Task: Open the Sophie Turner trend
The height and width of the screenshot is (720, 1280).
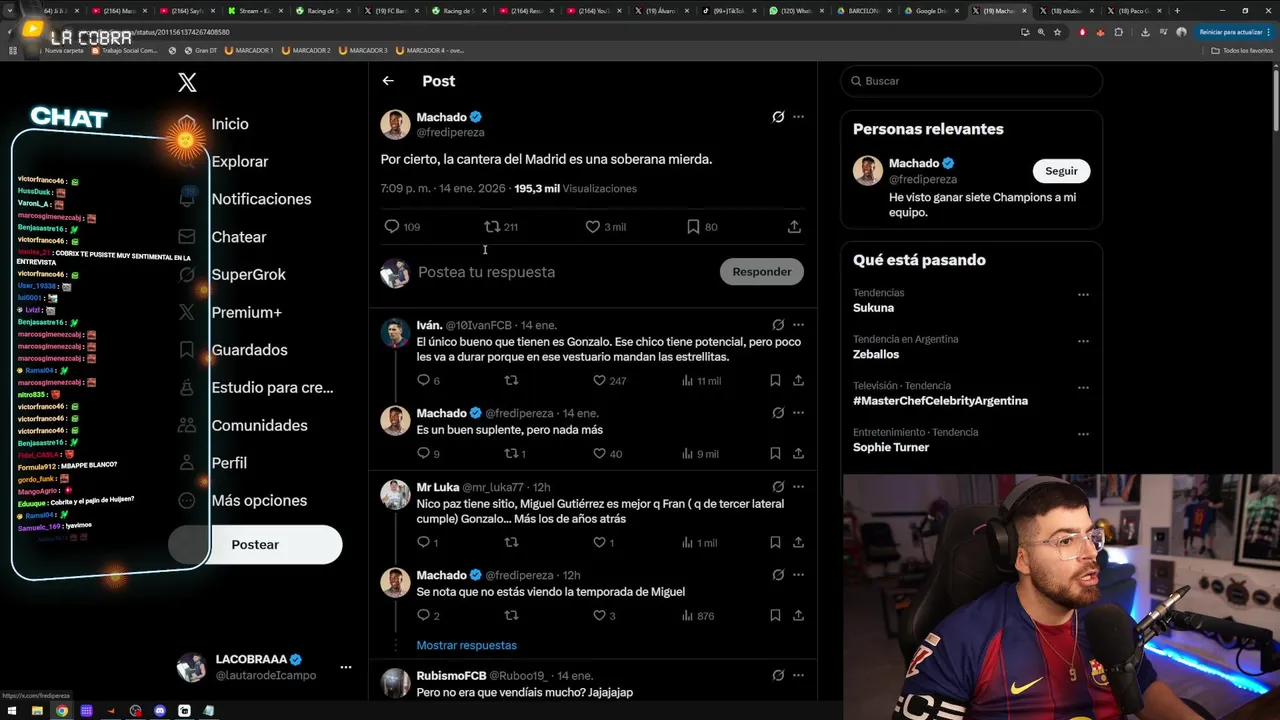Action: (x=891, y=447)
